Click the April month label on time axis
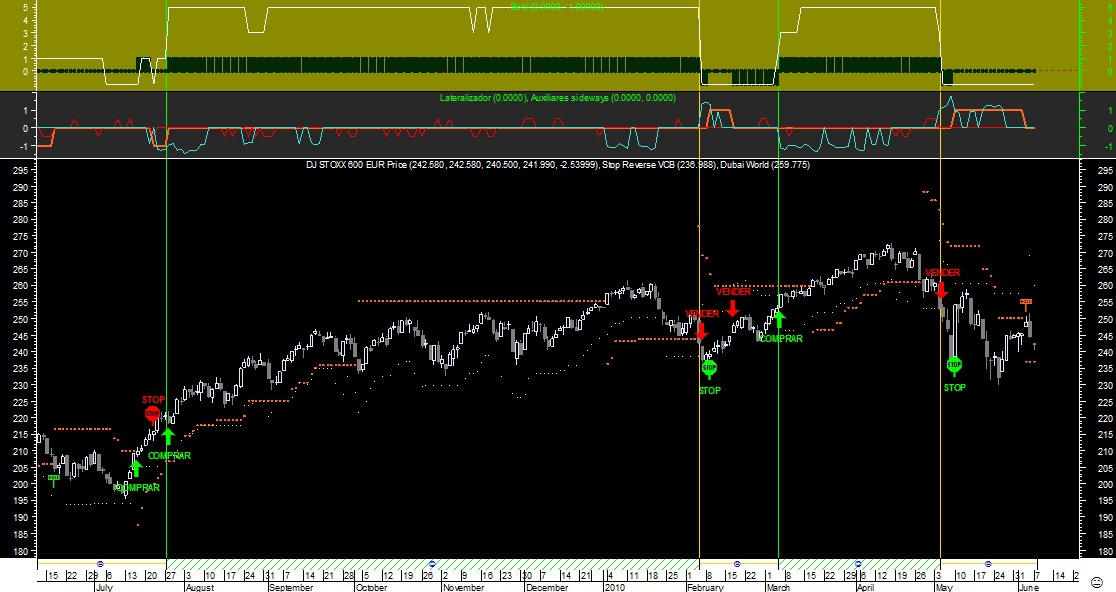The image size is (1116, 592). (x=865, y=588)
